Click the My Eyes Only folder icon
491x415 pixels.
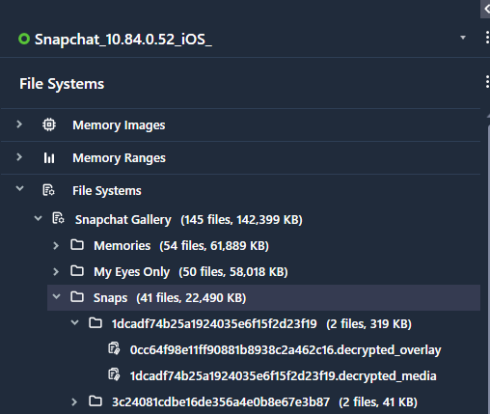pos(77,271)
